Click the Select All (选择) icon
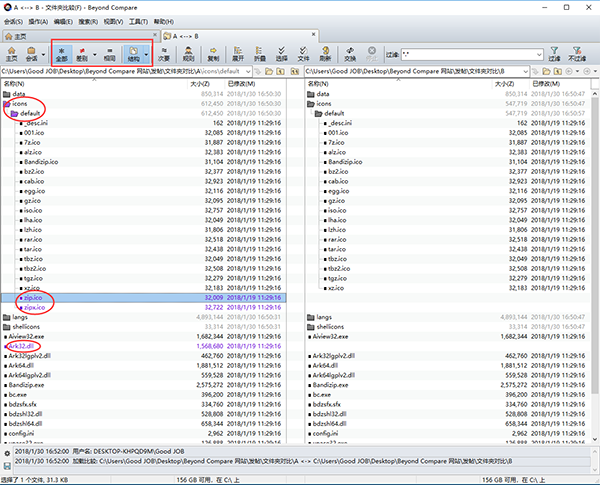 click(281, 54)
